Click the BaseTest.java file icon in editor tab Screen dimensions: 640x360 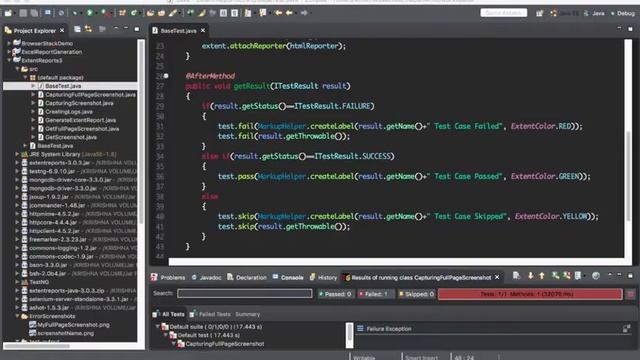click(x=155, y=31)
